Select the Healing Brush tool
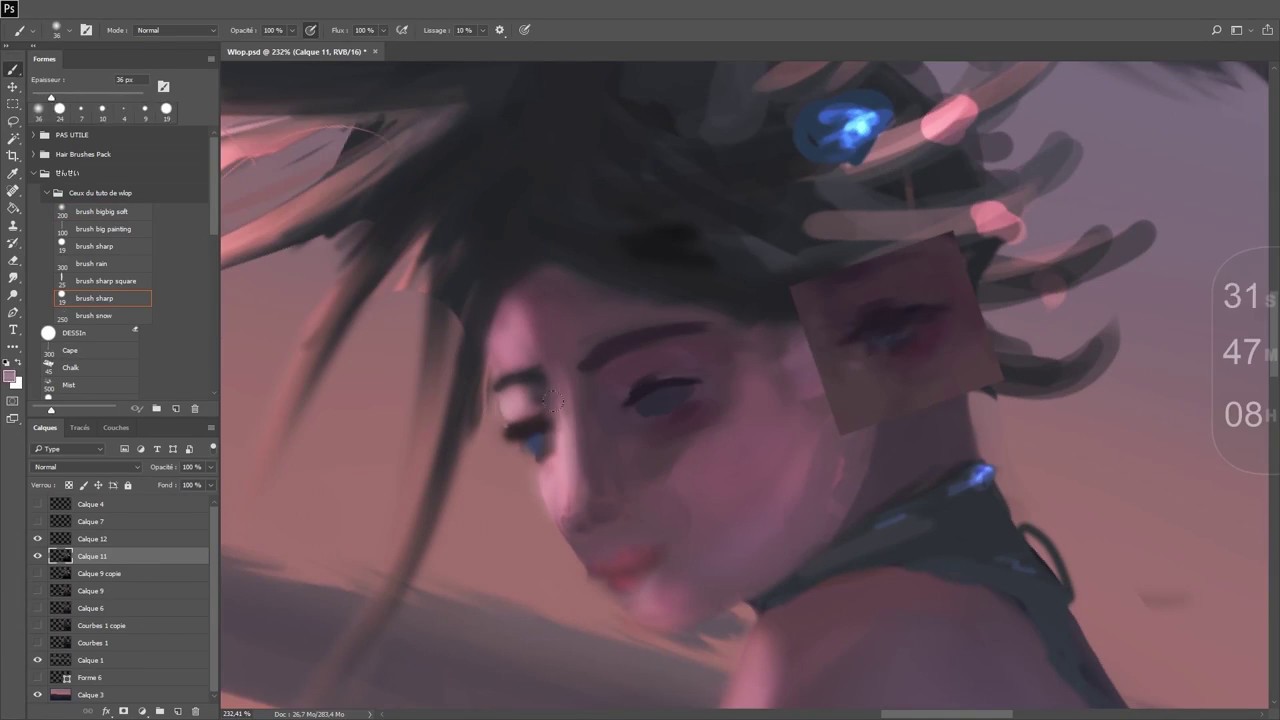1280x720 pixels. [x=13, y=191]
